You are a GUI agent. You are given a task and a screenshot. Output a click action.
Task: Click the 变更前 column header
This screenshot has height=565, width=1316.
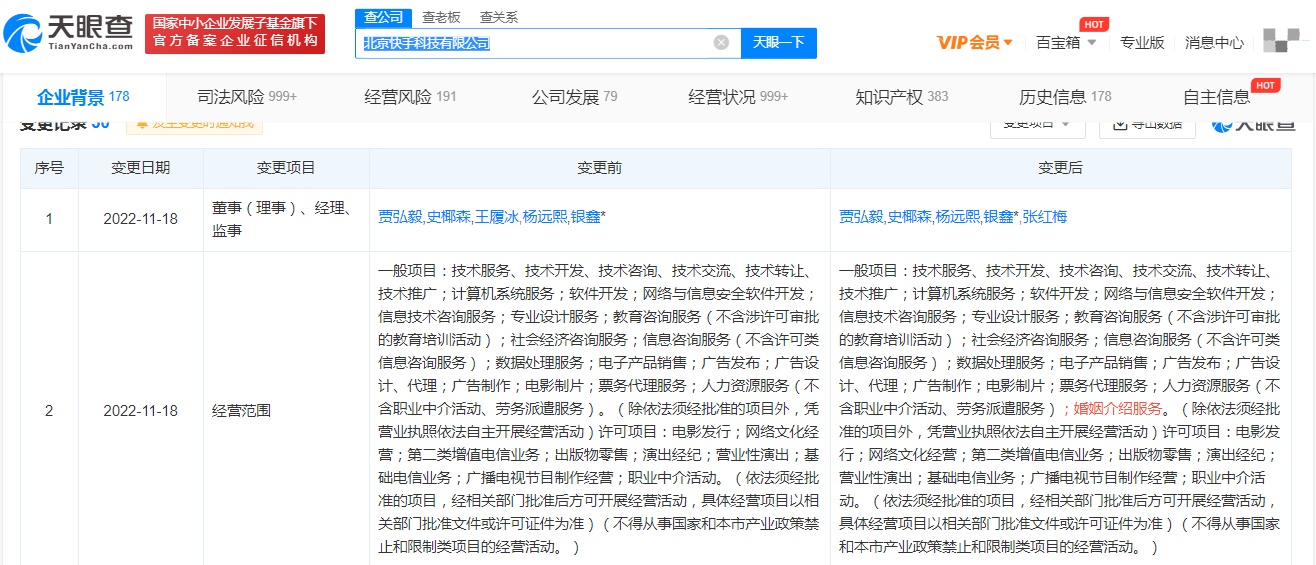(600, 168)
